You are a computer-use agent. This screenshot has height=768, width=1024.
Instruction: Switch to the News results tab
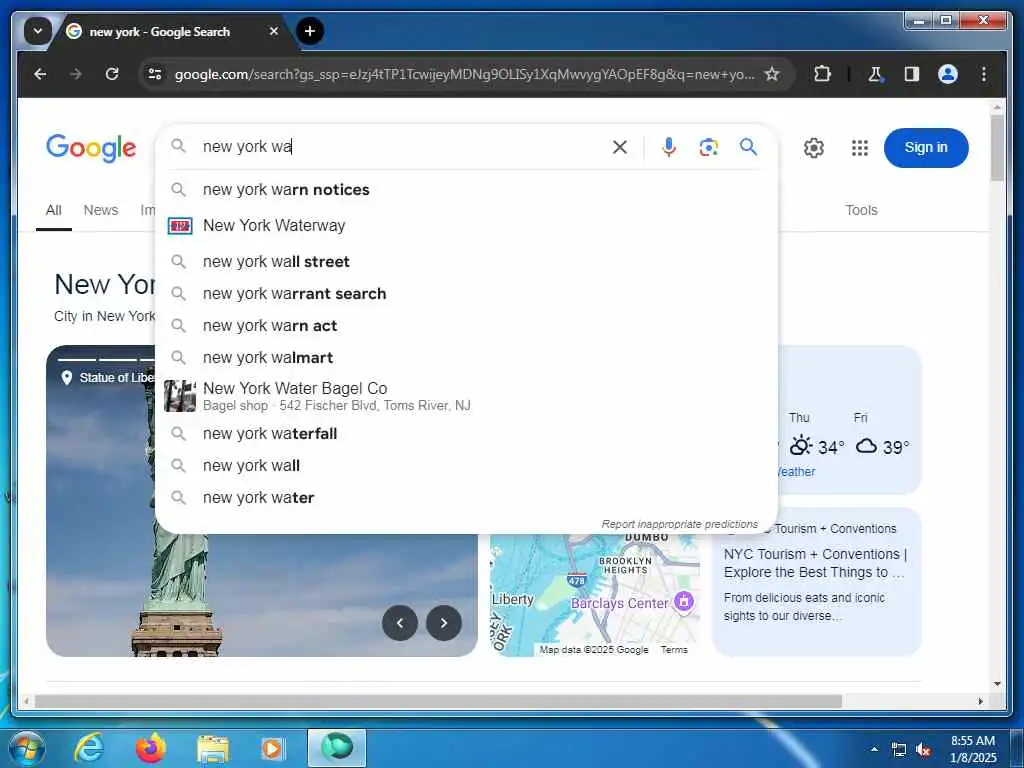click(x=101, y=210)
